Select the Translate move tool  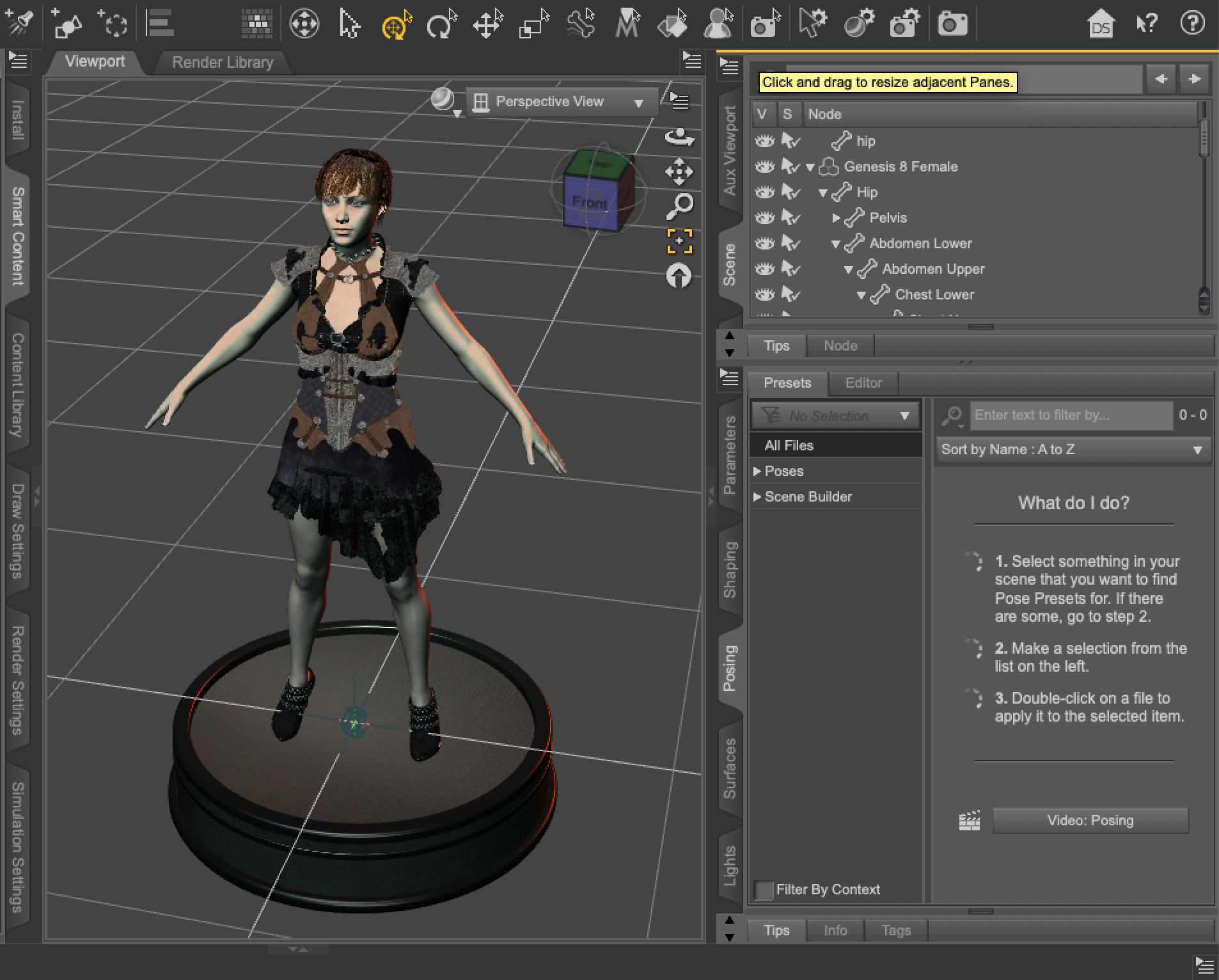[487, 26]
